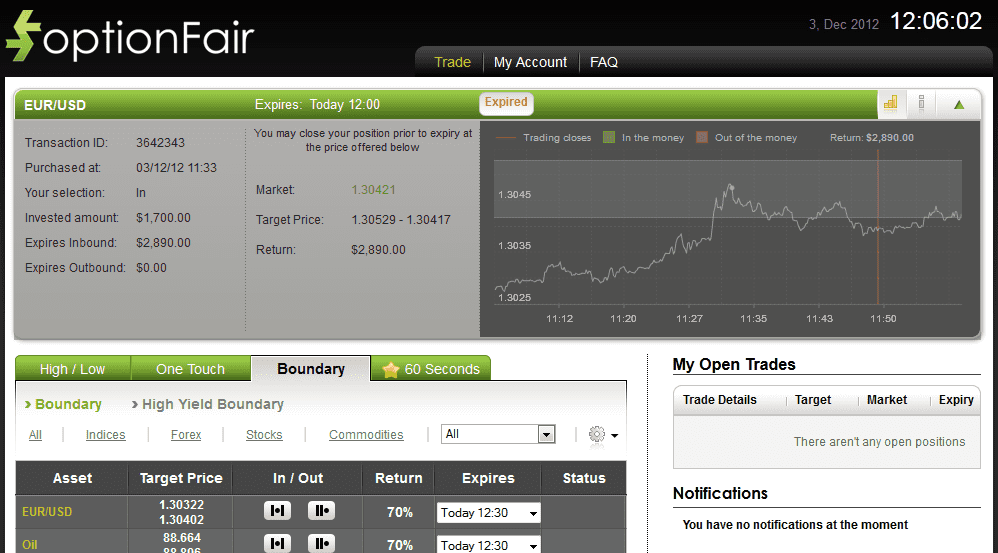This screenshot has height=553, width=998.
Task: Open the FAQ menu item
Action: pyautogui.click(x=604, y=62)
